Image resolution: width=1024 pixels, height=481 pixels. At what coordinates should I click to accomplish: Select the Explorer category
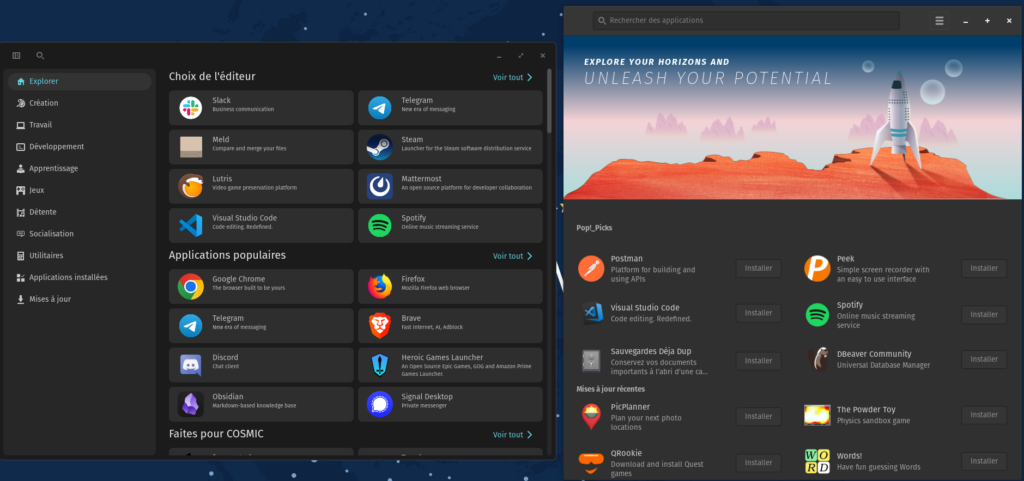pos(80,82)
